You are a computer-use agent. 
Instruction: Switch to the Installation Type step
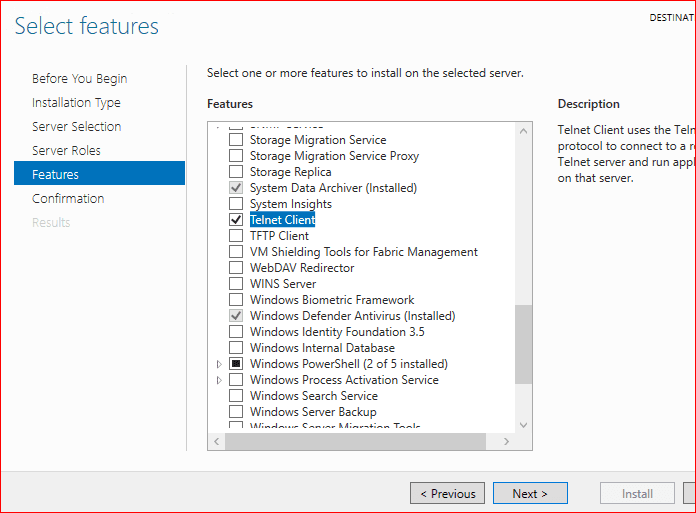76,103
